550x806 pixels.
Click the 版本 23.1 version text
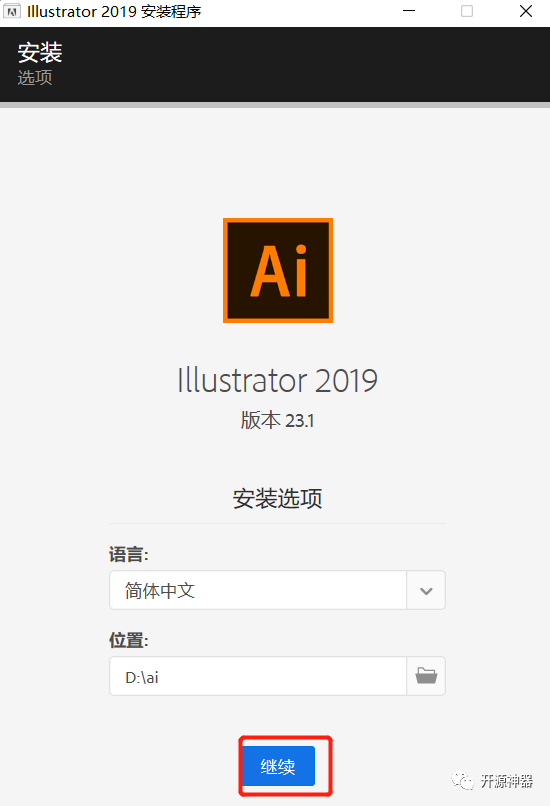coord(278,420)
